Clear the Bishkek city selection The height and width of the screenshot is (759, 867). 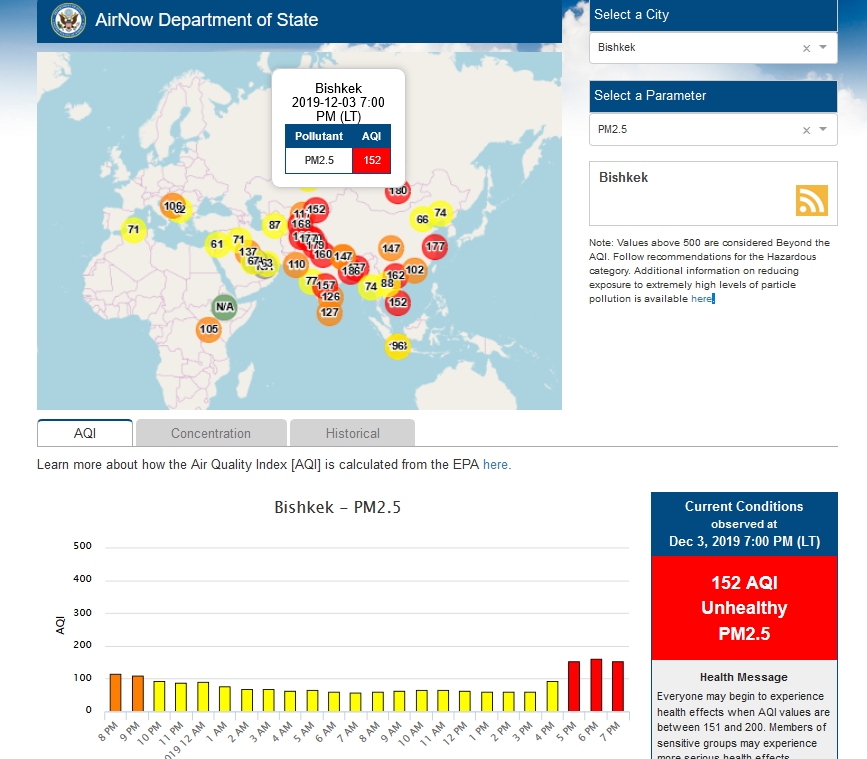(x=806, y=48)
